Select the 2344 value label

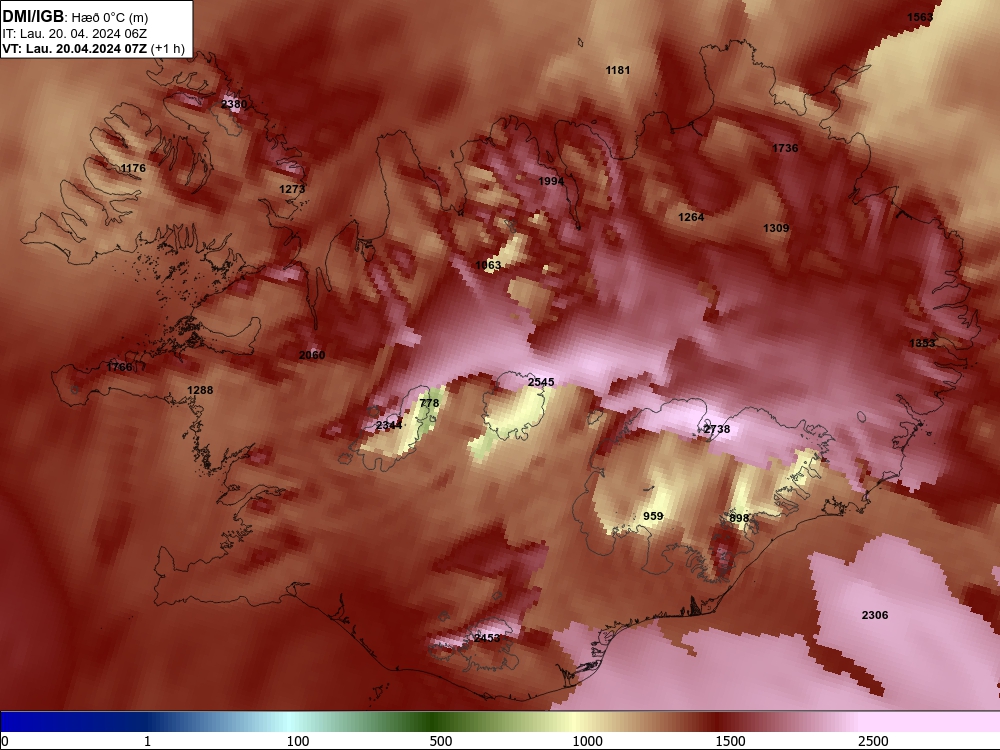[x=389, y=425]
